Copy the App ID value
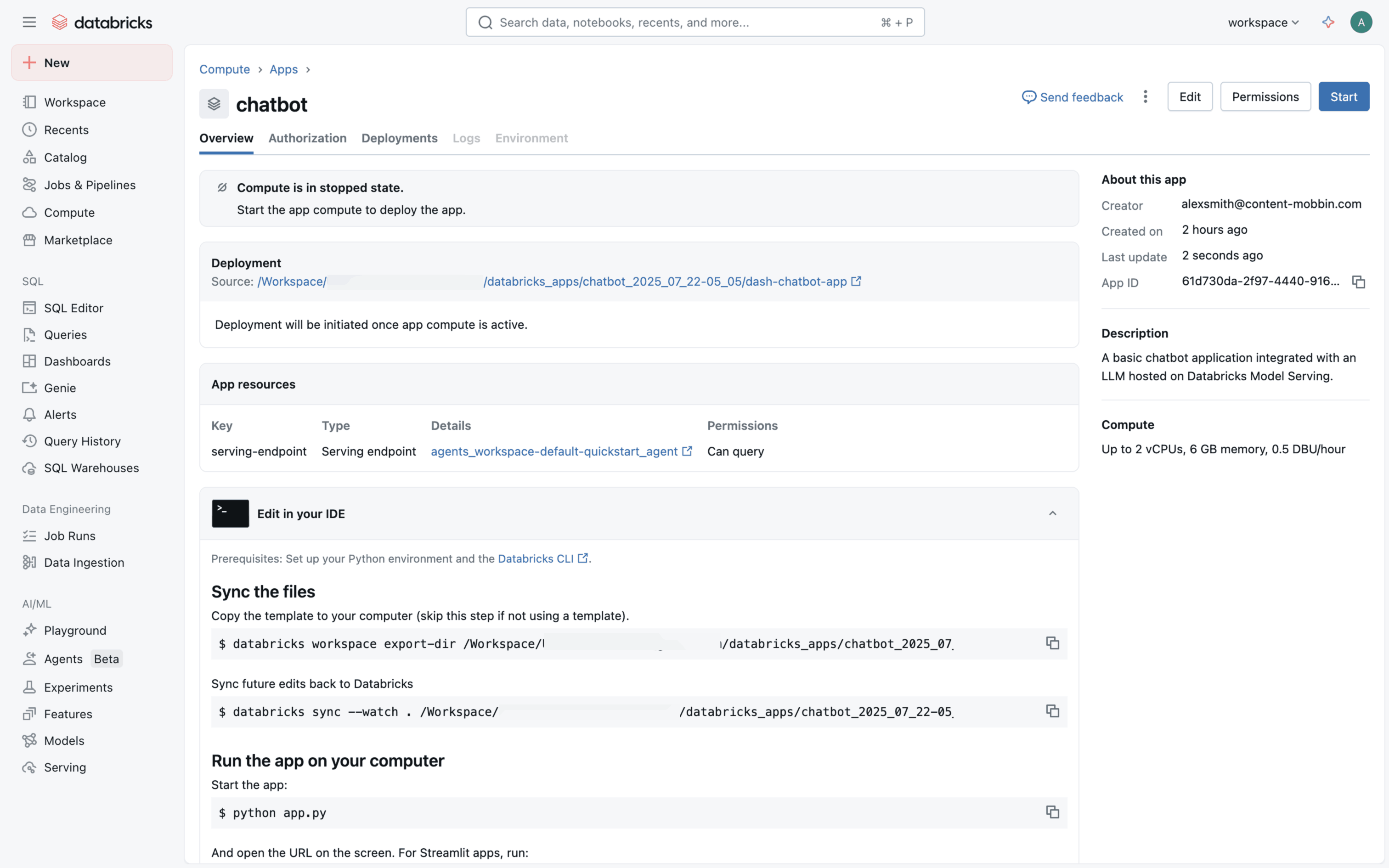The width and height of the screenshot is (1389, 868). 1358,282
